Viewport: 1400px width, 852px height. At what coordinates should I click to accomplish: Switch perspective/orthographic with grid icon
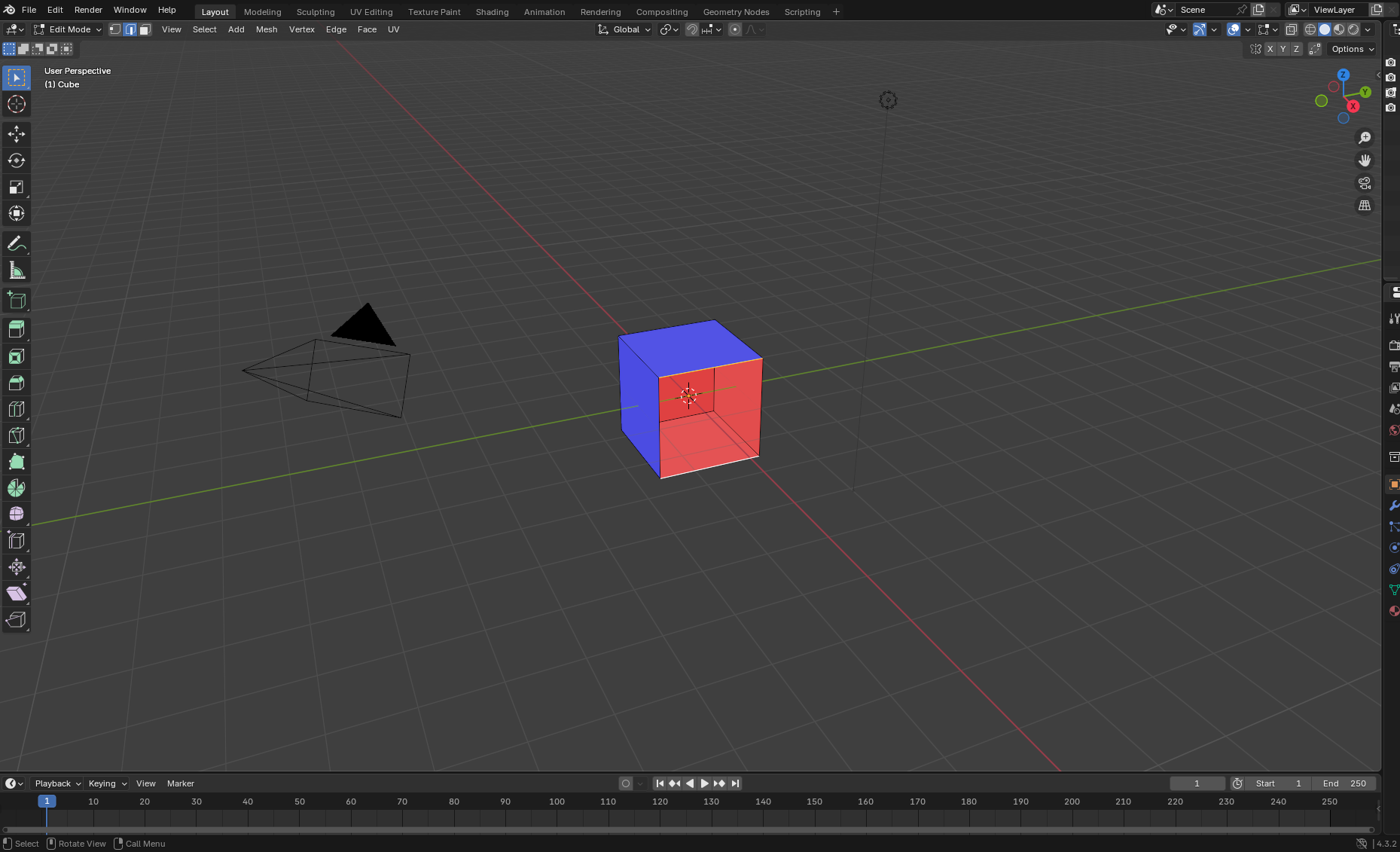[1365, 206]
